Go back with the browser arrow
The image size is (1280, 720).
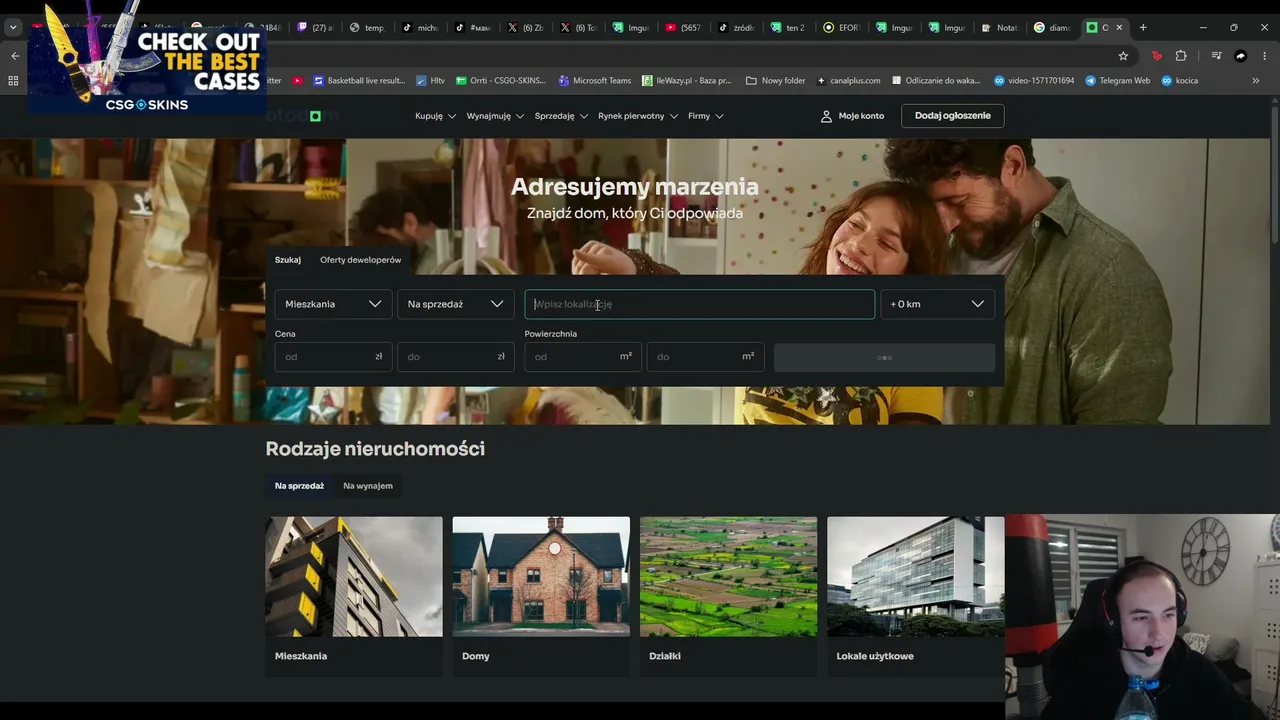15,56
